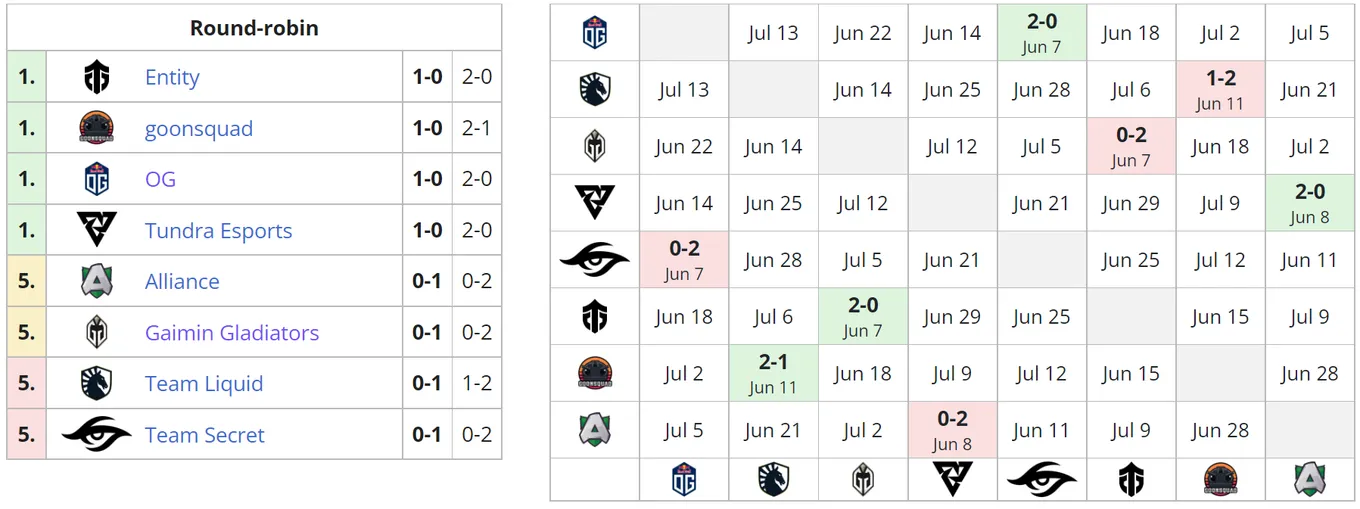Open the goonsquad team link
Screen dimensions: 1360x509
coord(199,129)
